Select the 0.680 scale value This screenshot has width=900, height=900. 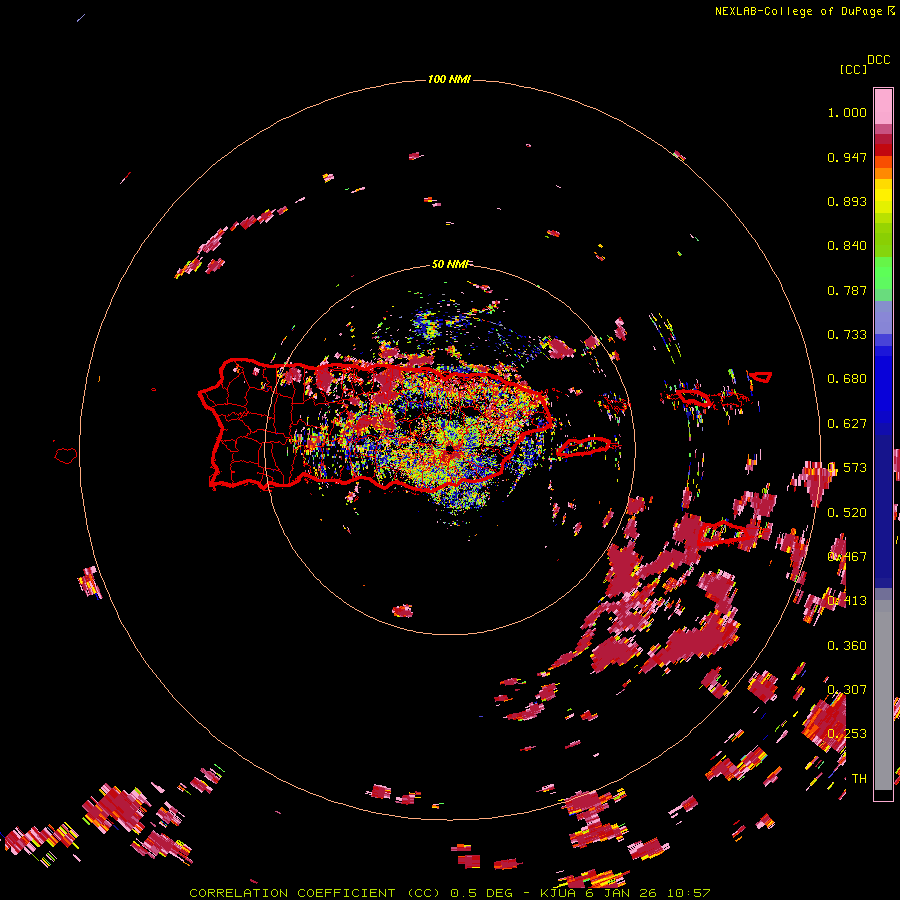(x=847, y=379)
